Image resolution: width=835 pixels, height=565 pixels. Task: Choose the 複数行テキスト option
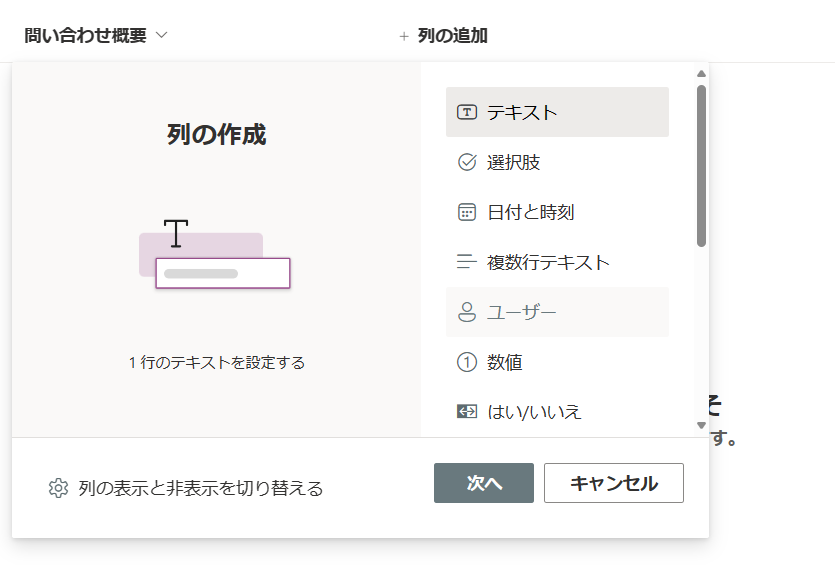coord(548,262)
